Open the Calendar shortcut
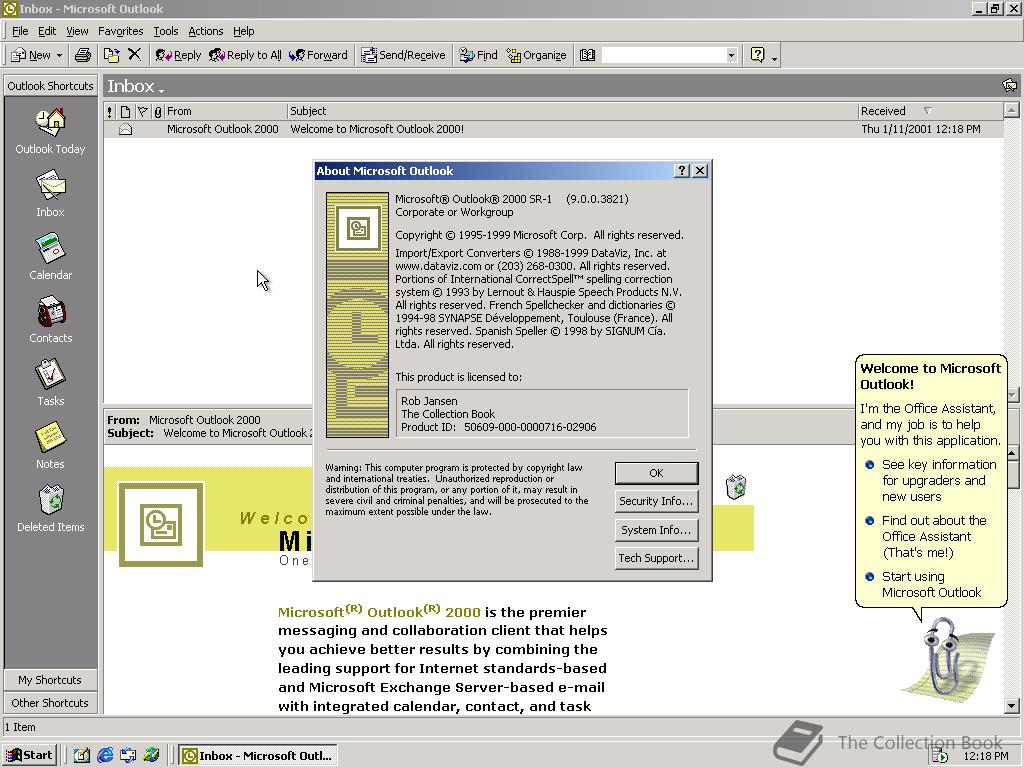The width and height of the screenshot is (1024, 768). (x=50, y=257)
